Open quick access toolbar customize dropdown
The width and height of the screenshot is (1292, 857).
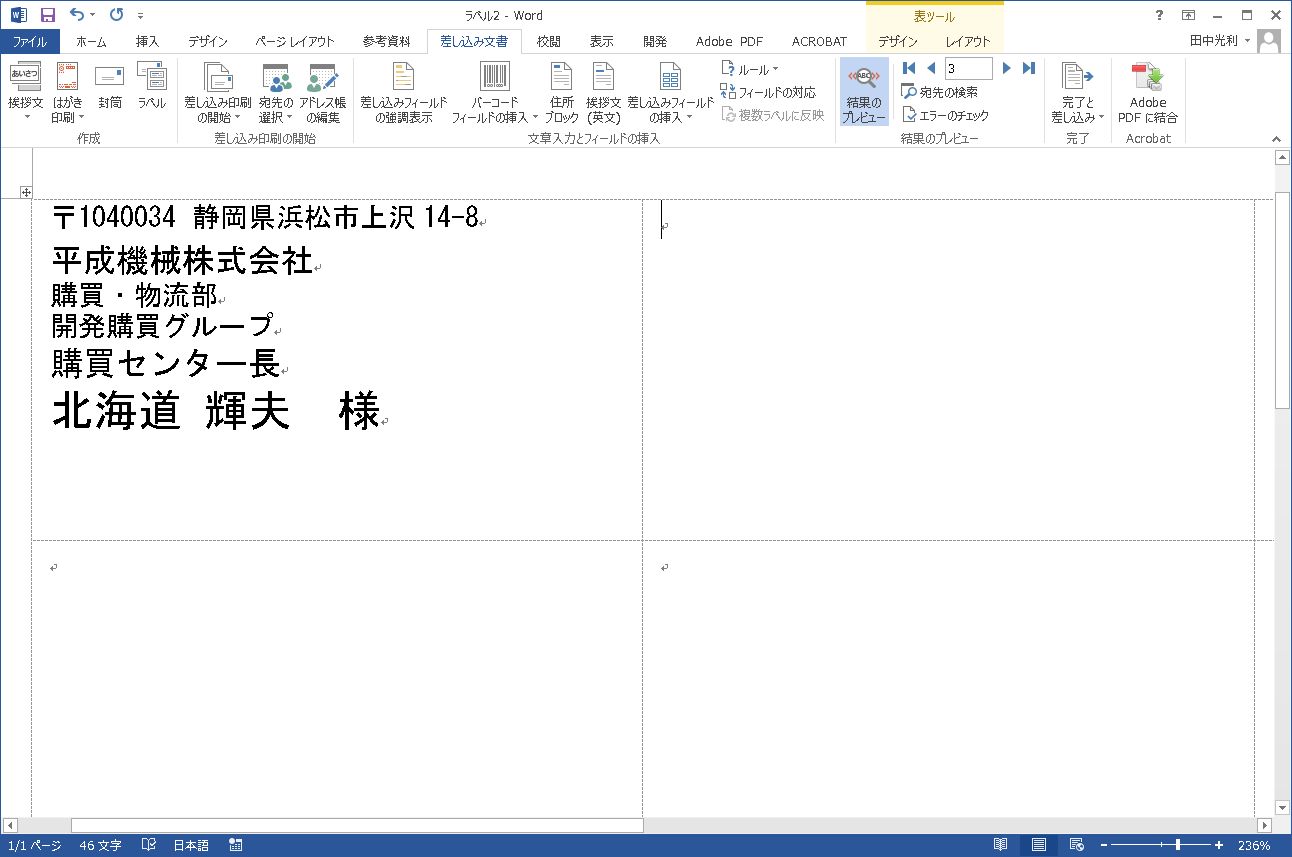140,15
